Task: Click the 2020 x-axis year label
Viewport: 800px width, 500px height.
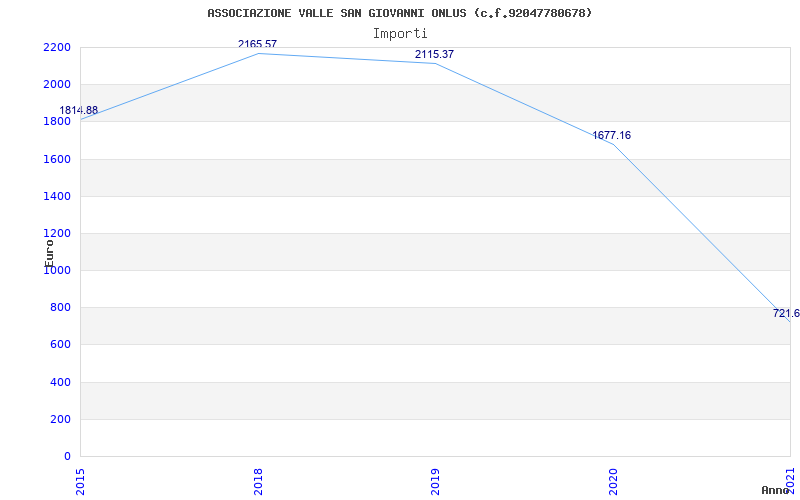Action: coord(613,482)
